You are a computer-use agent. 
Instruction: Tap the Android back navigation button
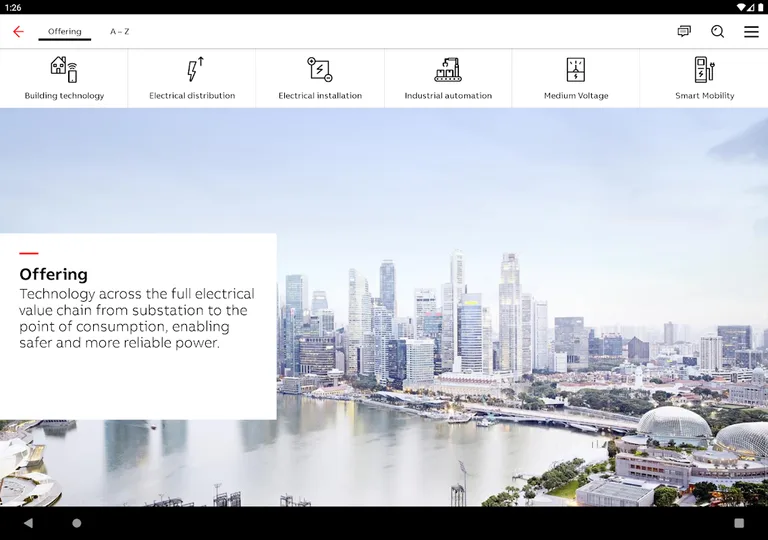coord(28,523)
